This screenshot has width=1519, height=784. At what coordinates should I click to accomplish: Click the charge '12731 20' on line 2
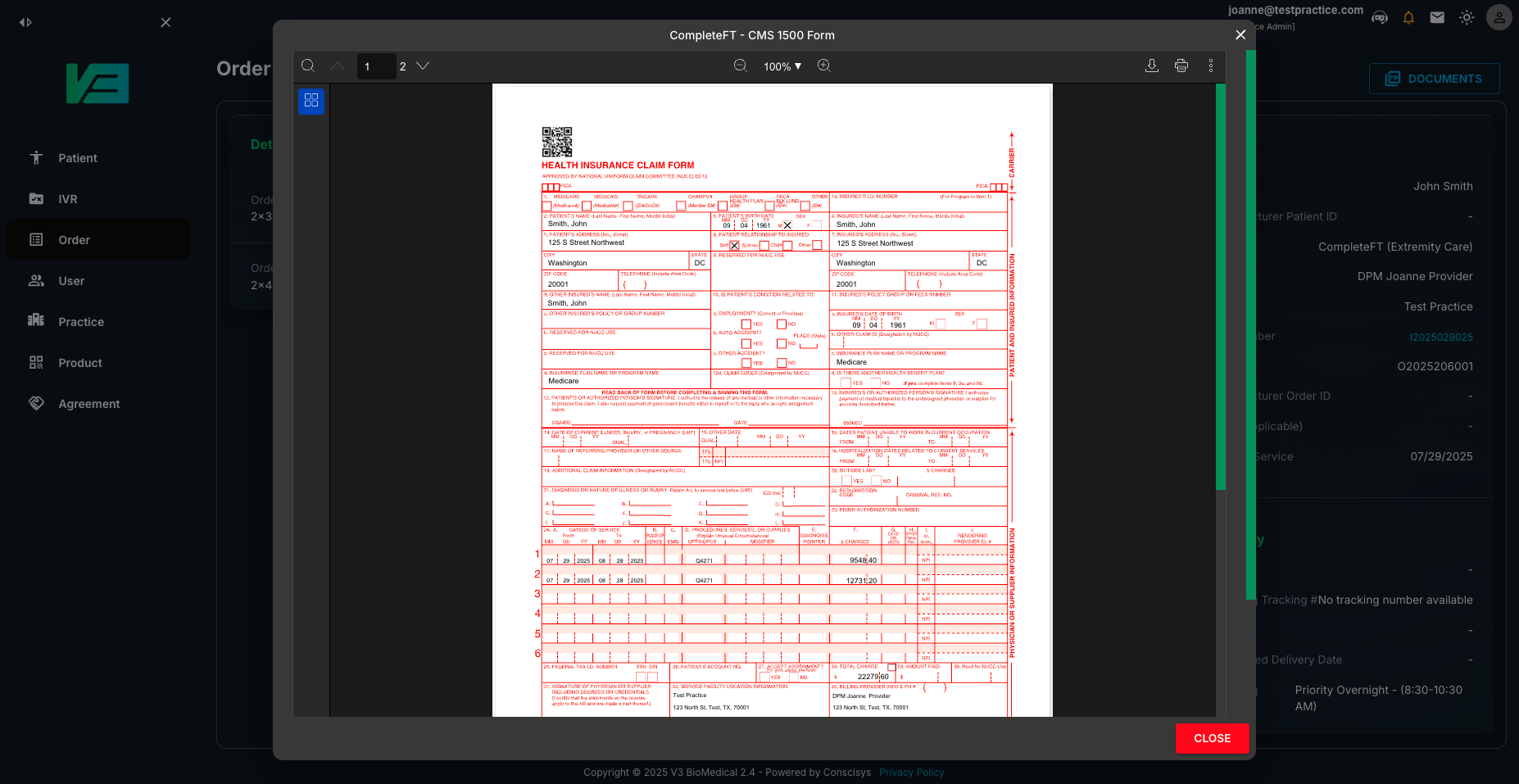point(862,580)
